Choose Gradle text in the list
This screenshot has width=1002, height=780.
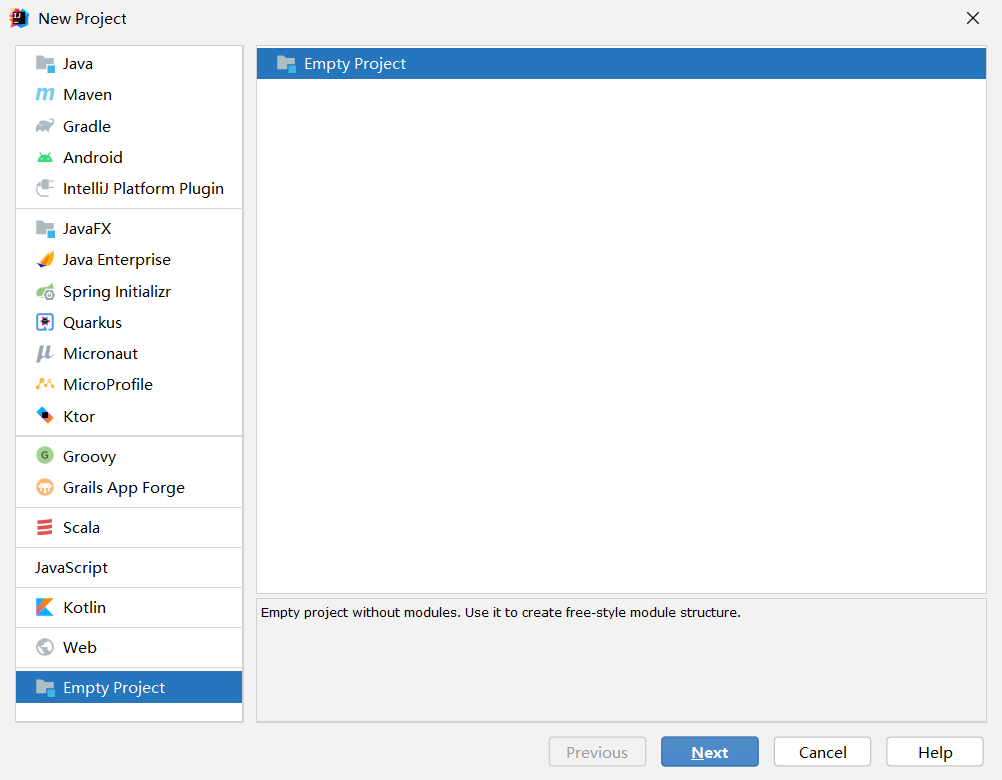pyautogui.click(x=87, y=126)
